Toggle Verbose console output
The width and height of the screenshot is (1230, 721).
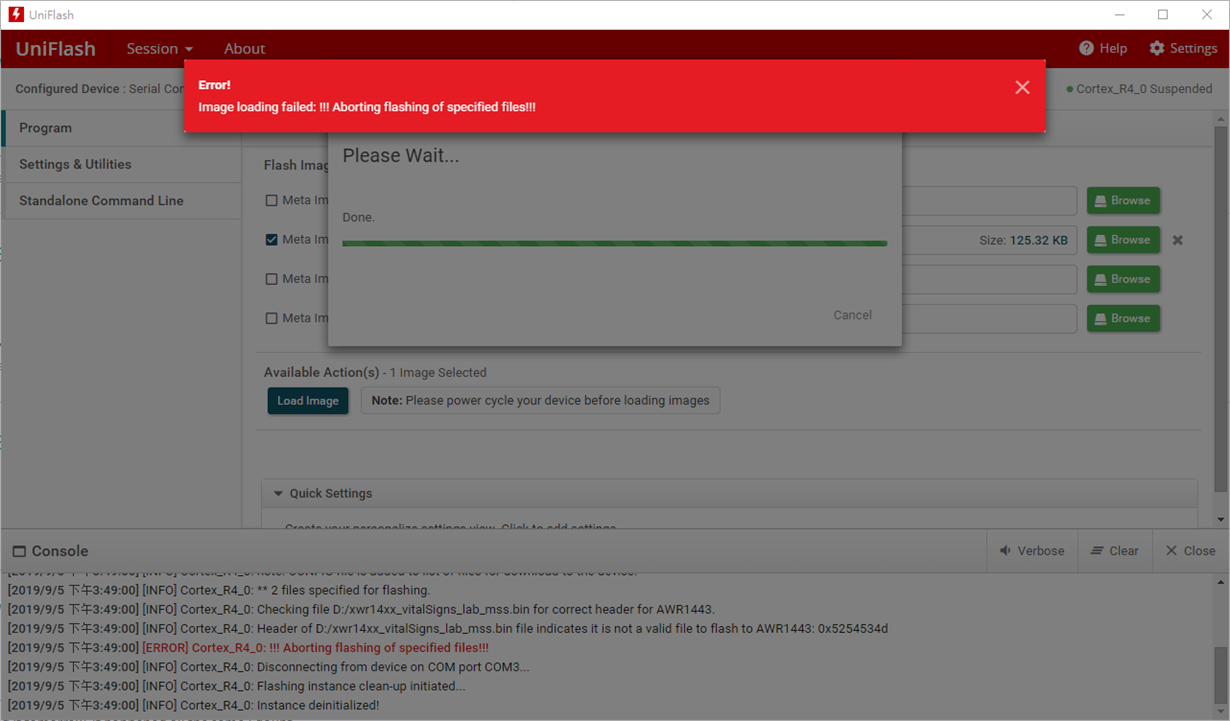[1031, 551]
